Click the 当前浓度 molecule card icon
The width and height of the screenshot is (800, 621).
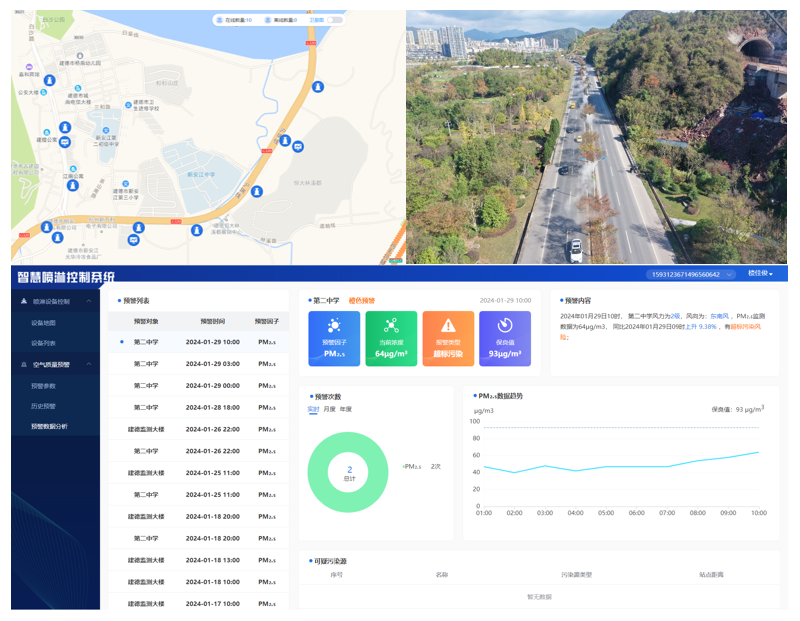click(391, 325)
